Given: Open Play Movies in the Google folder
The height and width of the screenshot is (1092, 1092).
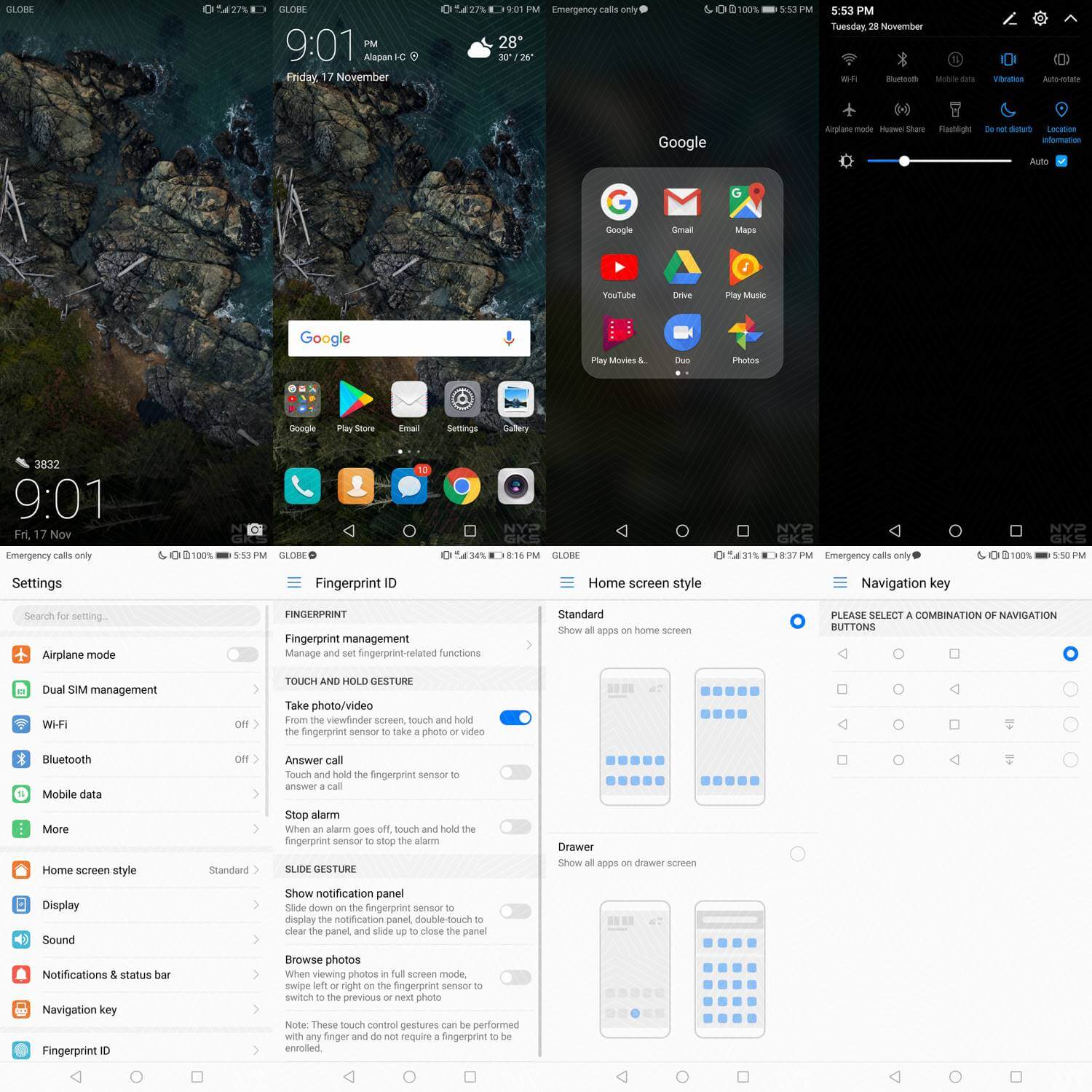Looking at the screenshot, I should 619,333.
